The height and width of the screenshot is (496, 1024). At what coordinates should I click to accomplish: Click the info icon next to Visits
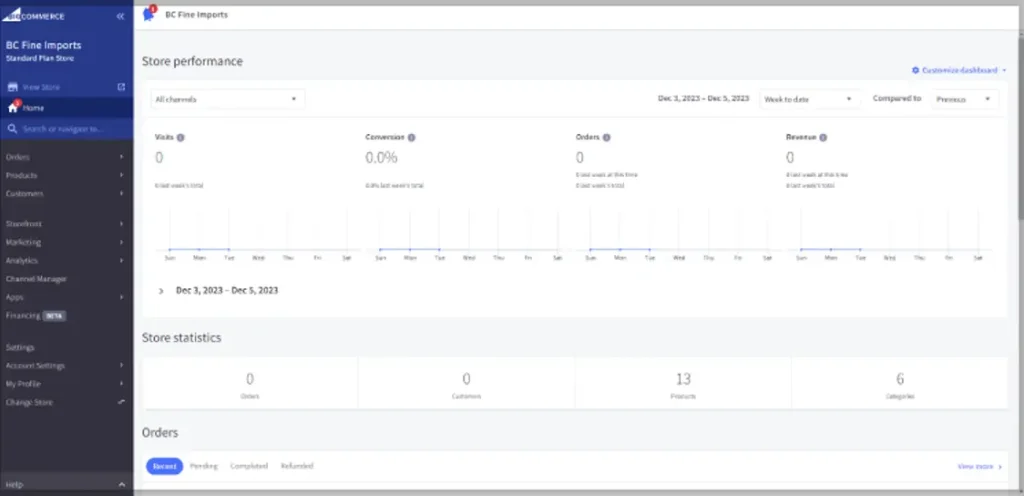tap(181, 137)
